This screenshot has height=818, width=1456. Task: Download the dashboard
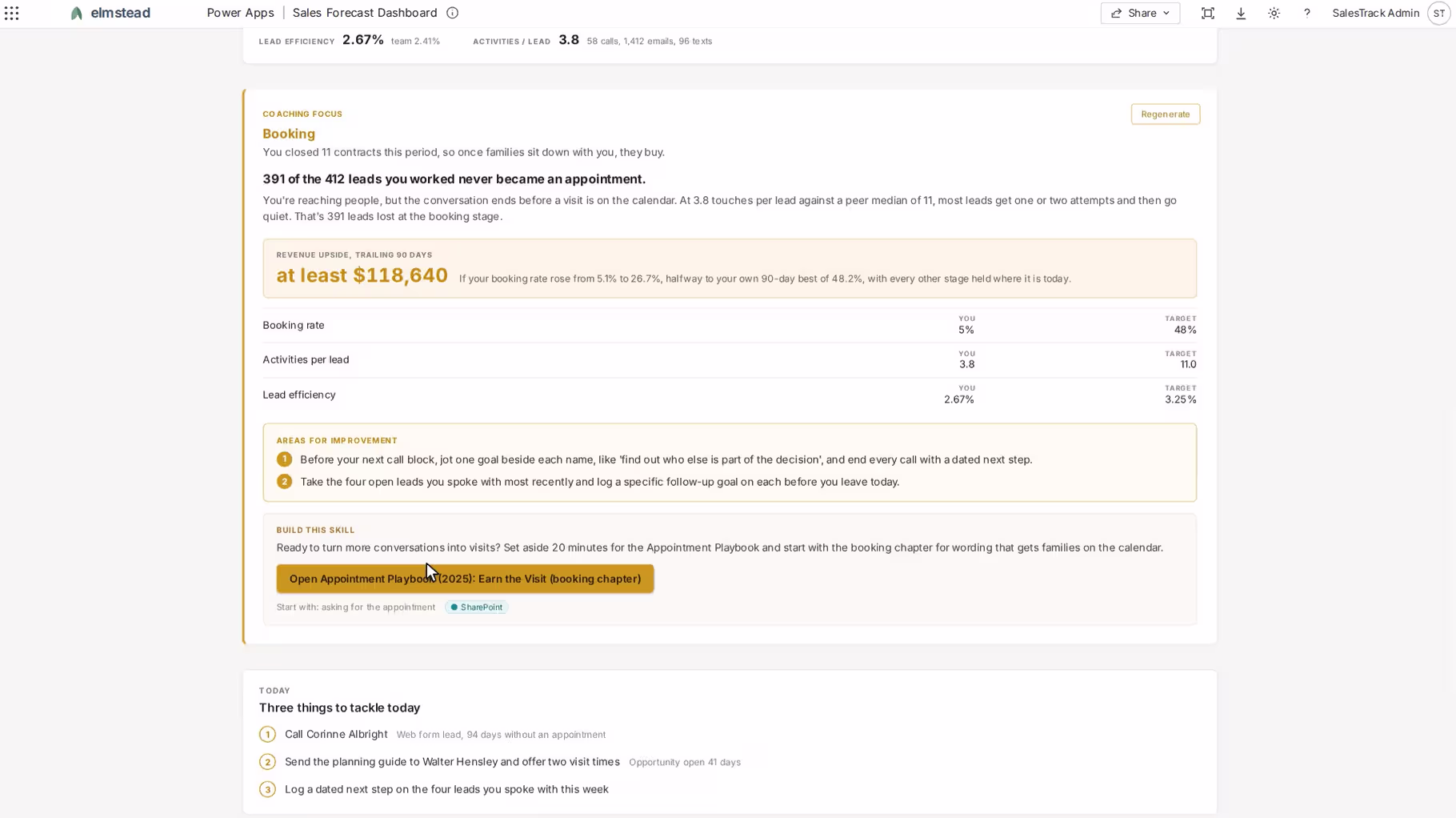(1241, 13)
